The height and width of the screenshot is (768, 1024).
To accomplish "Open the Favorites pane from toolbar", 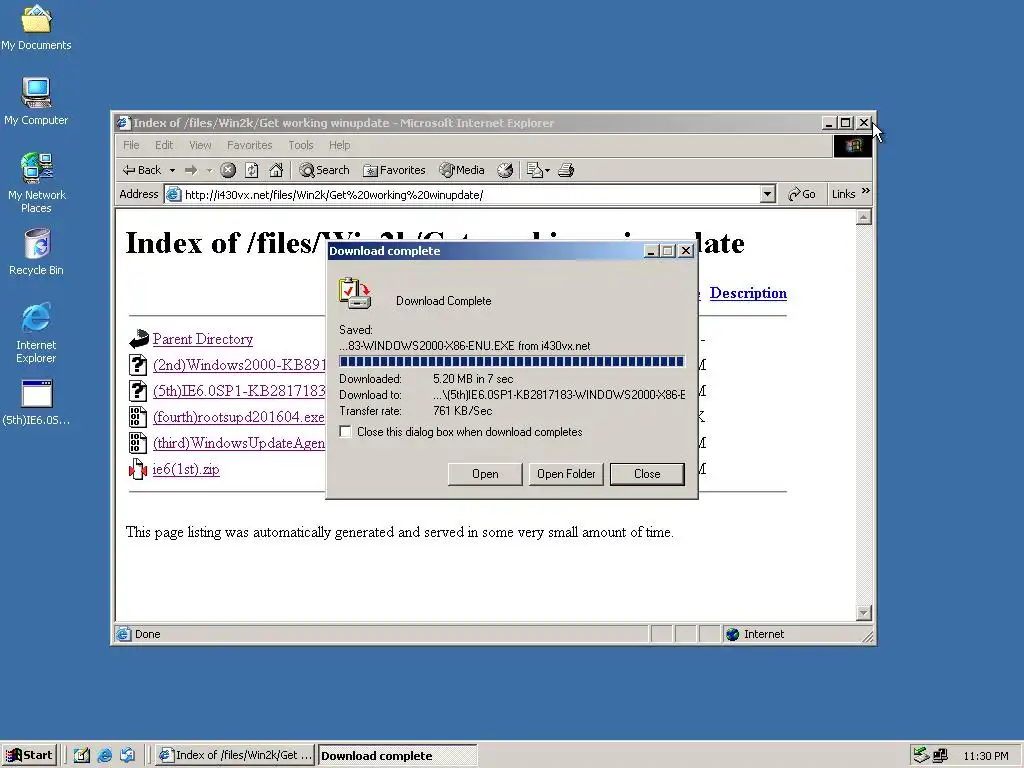I will click(x=394, y=170).
